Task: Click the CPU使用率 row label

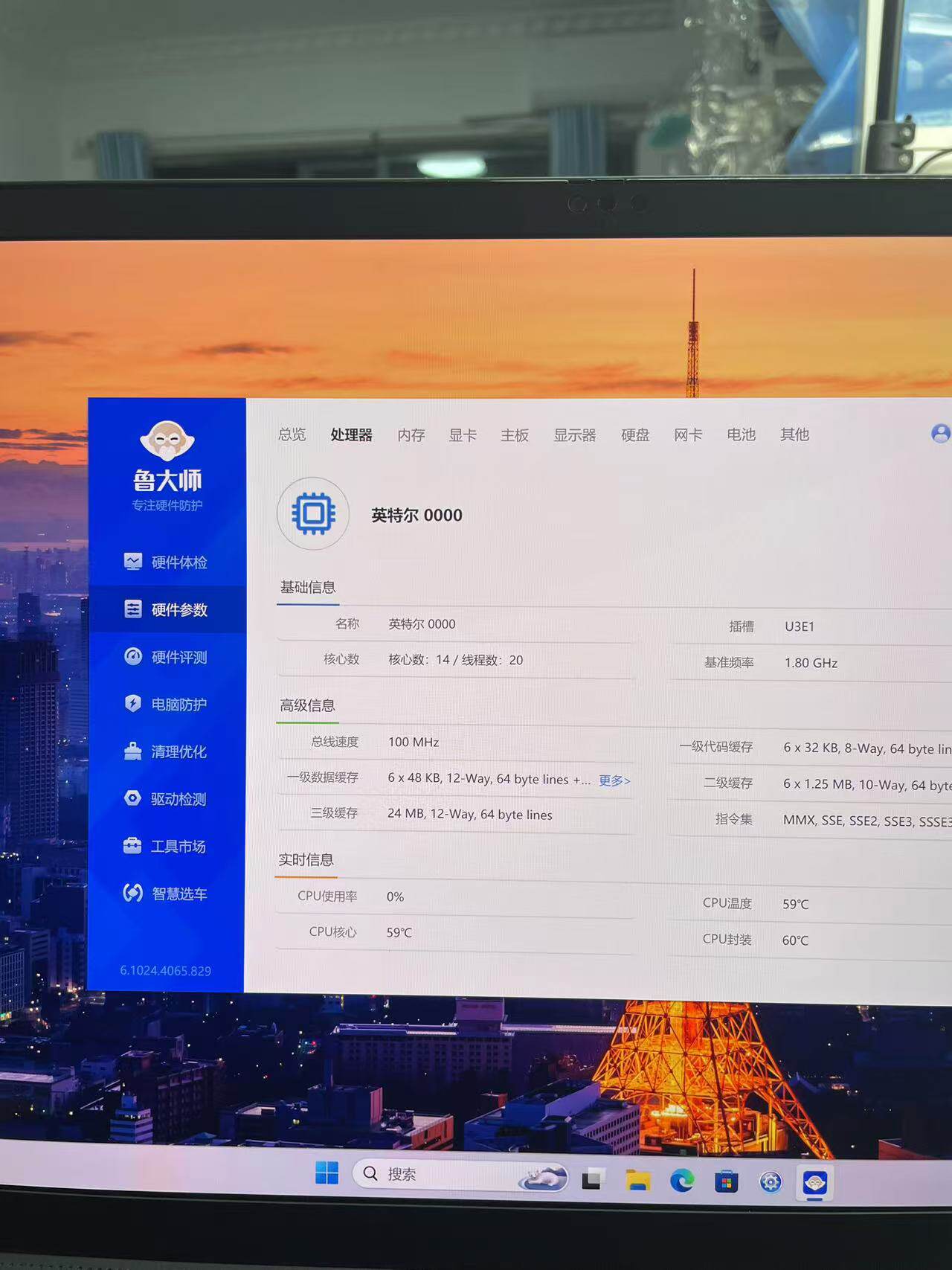Action: click(327, 897)
